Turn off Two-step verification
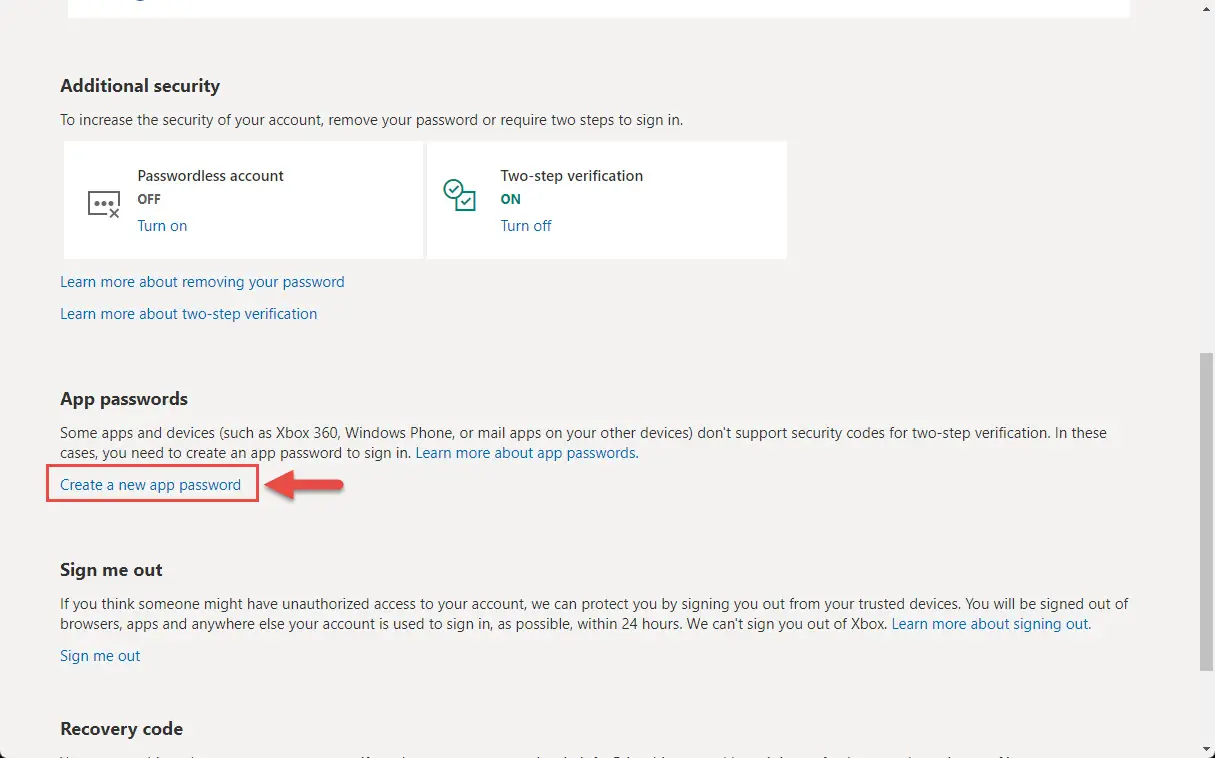The height and width of the screenshot is (758, 1215). pyautogui.click(x=526, y=226)
